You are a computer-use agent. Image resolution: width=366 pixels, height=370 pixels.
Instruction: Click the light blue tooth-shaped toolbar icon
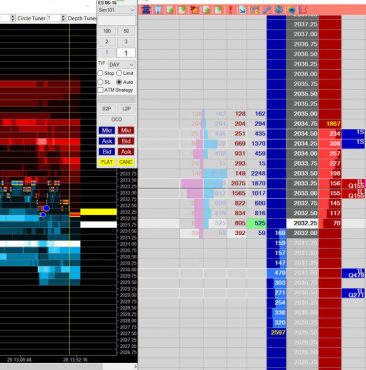click(158, 10)
